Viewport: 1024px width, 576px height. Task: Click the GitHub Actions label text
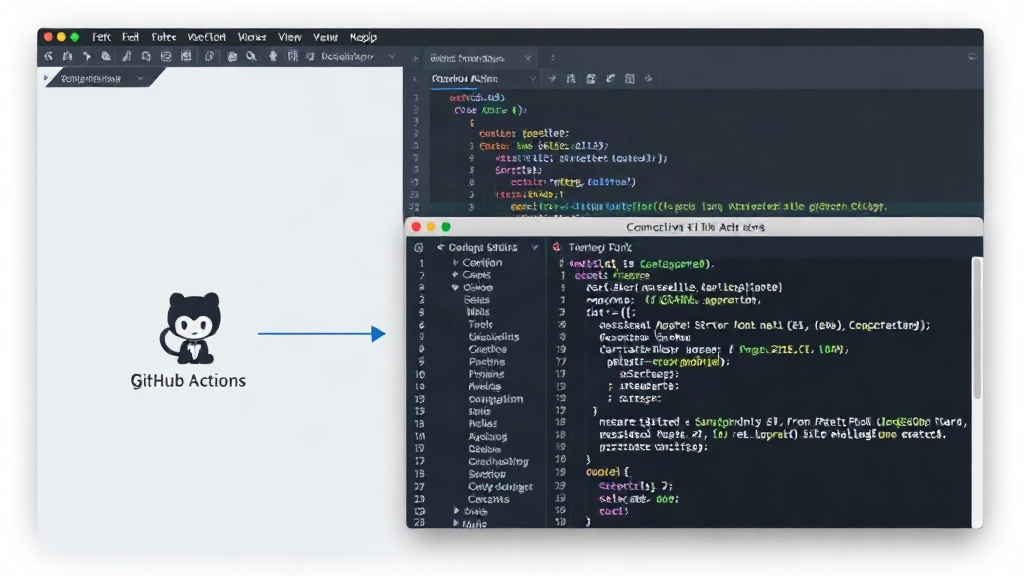pyautogui.click(x=188, y=381)
